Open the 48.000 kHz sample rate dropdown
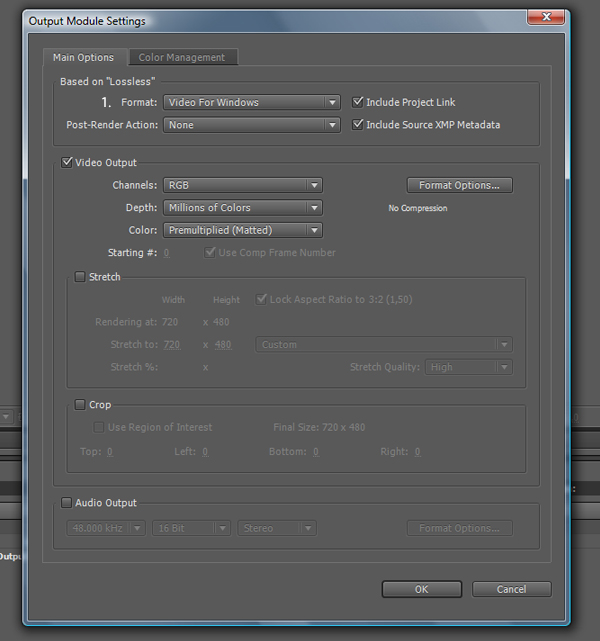The width and height of the screenshot is (600, 641). 106,528
